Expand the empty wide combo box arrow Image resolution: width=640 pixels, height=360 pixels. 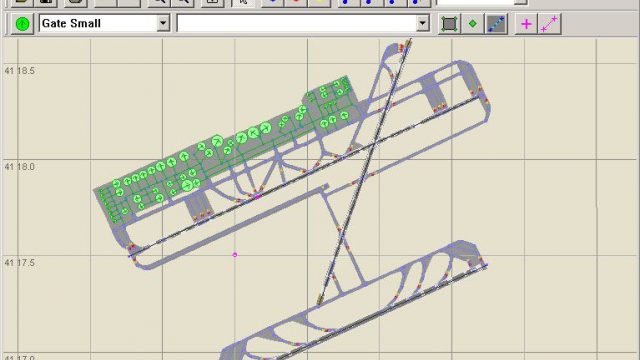pos(423,23)
